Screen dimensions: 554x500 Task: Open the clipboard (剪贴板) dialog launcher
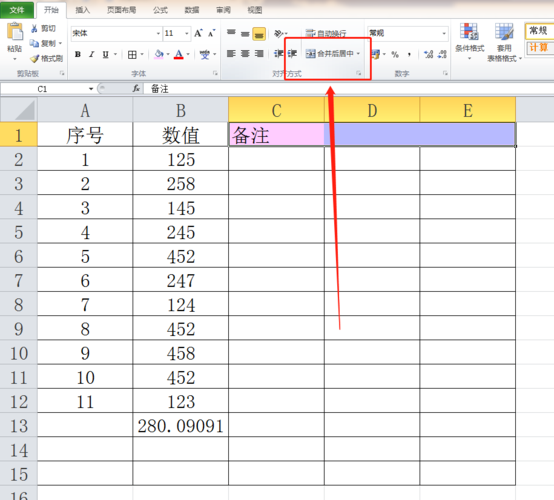(x=62, y=73)
